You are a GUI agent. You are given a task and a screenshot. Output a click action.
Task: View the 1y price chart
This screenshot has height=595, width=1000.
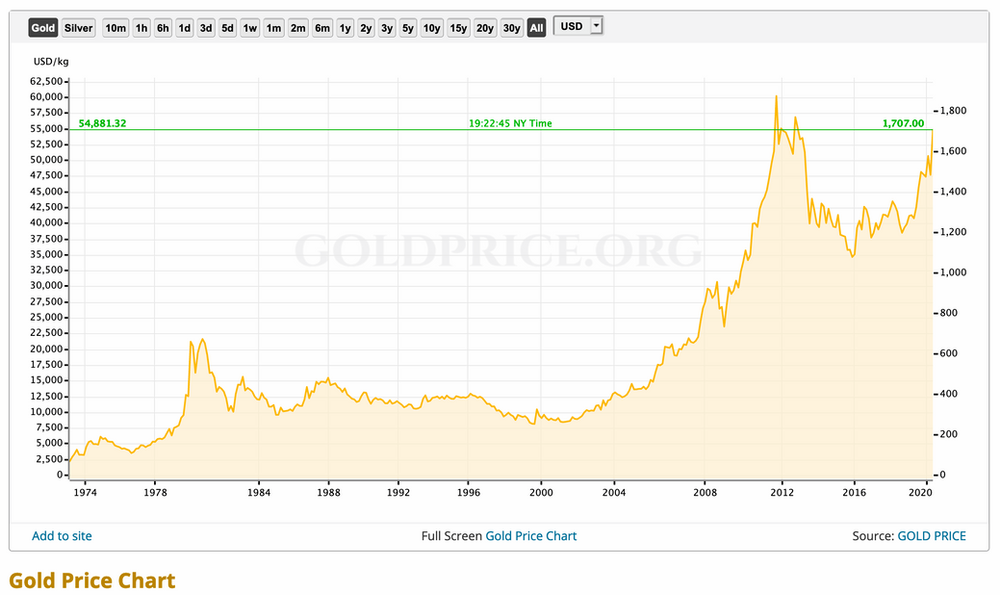click(x=345, y=27)
